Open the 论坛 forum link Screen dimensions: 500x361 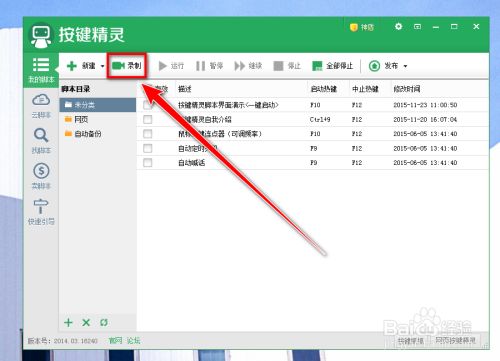click(x=133, y=341)
